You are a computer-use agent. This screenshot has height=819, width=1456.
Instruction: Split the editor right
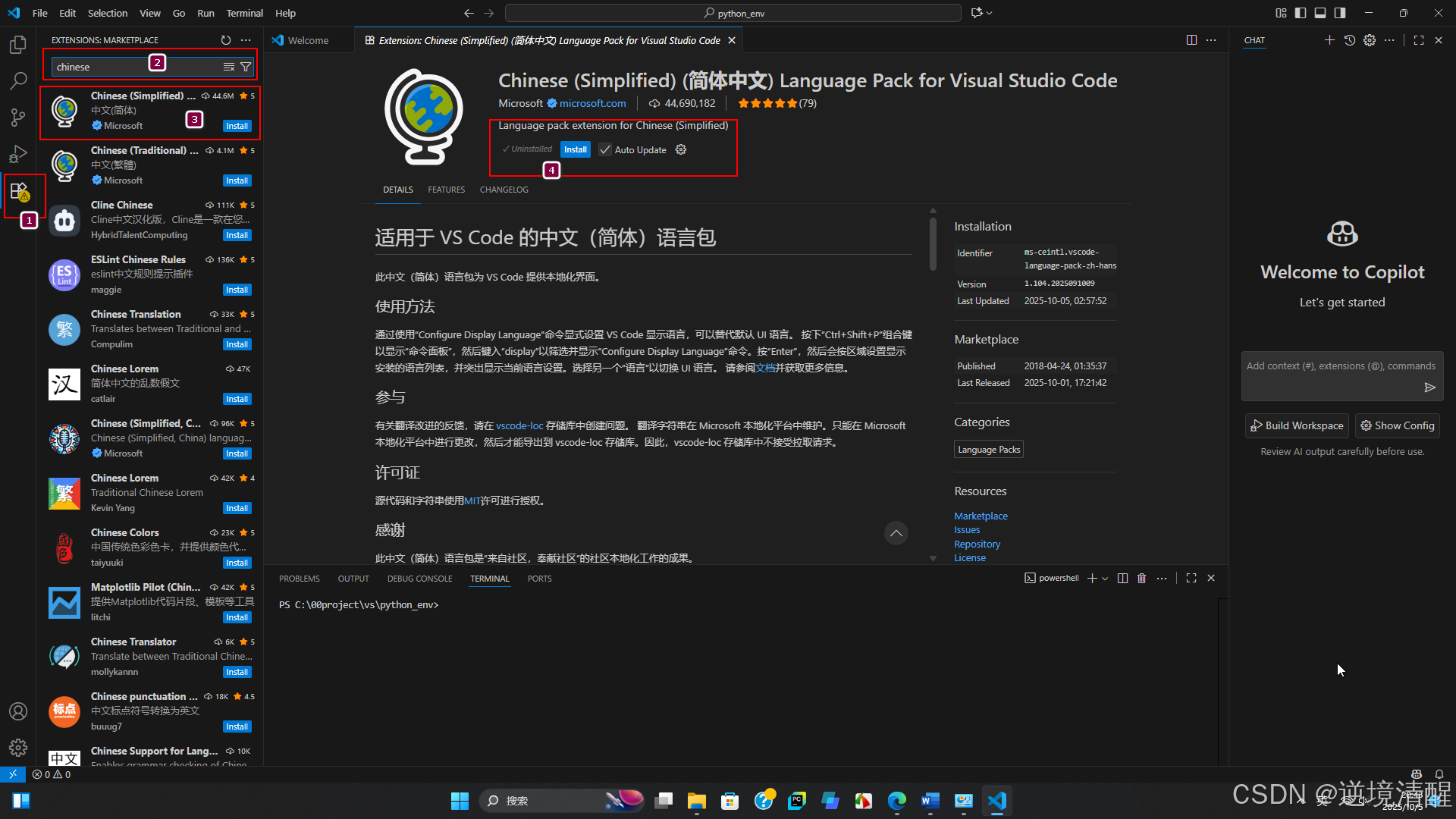pos(1191,40)
